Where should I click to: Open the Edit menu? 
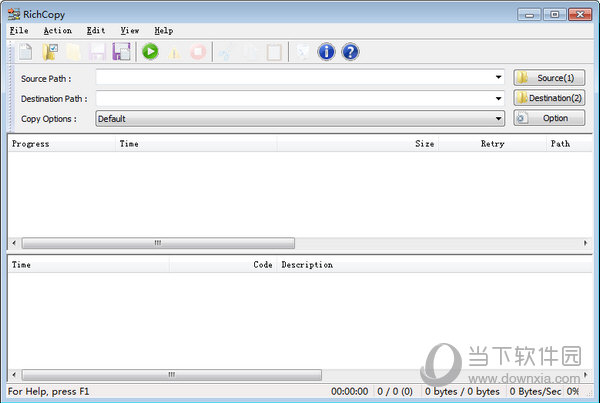[x=96, y=31]
